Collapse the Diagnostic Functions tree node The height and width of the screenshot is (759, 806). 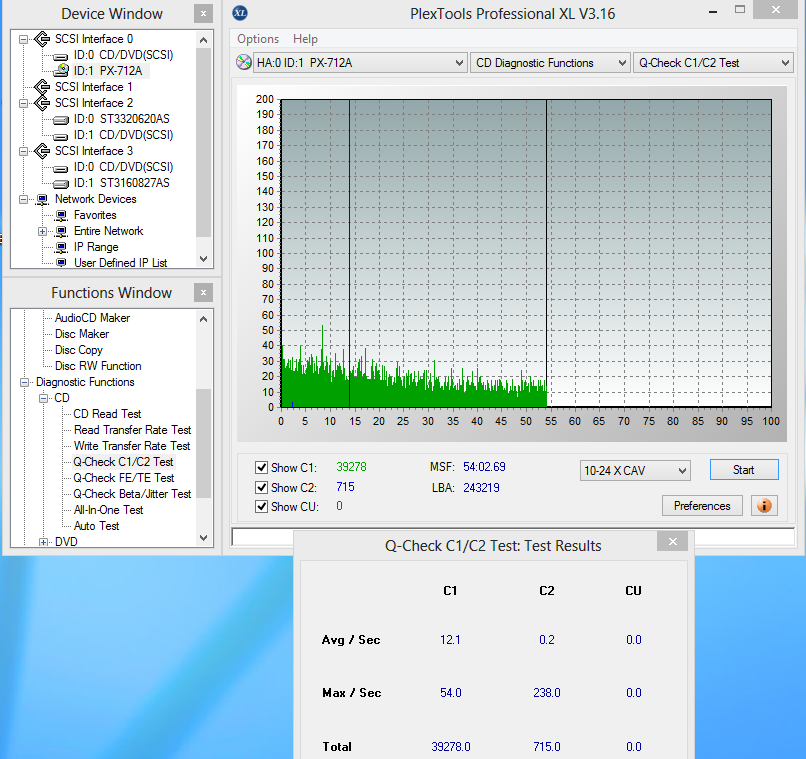point(24,382)
